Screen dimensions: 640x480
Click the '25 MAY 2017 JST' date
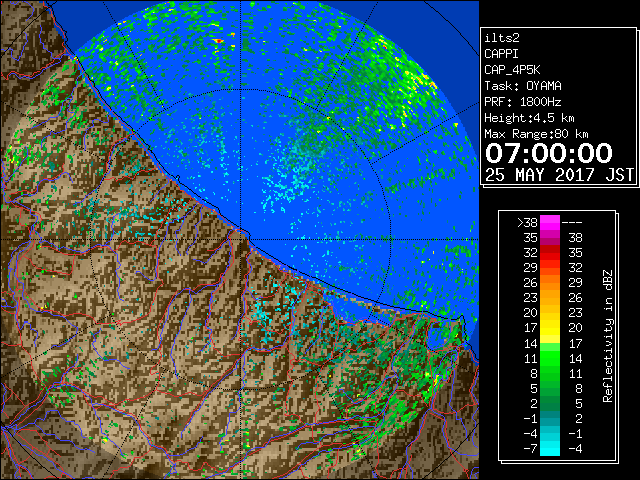pyautogui.click(x=560, y=175)
